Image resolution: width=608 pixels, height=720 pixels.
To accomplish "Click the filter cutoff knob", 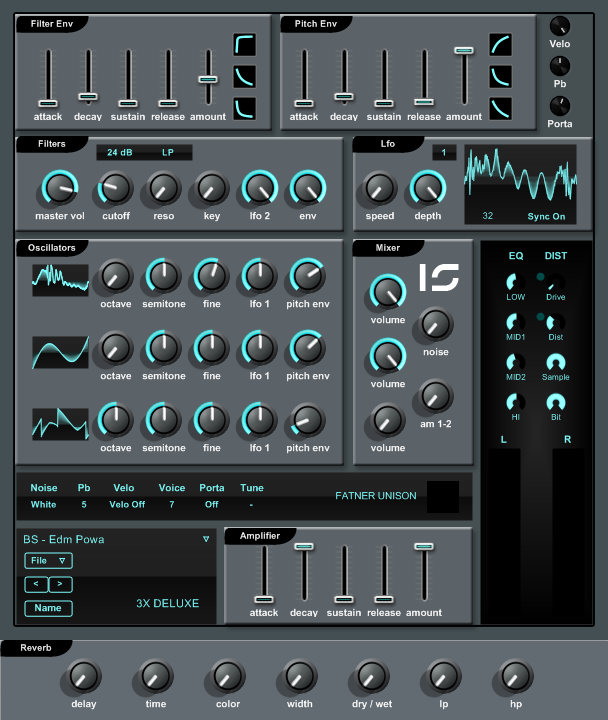I will (x=115, y=188).
